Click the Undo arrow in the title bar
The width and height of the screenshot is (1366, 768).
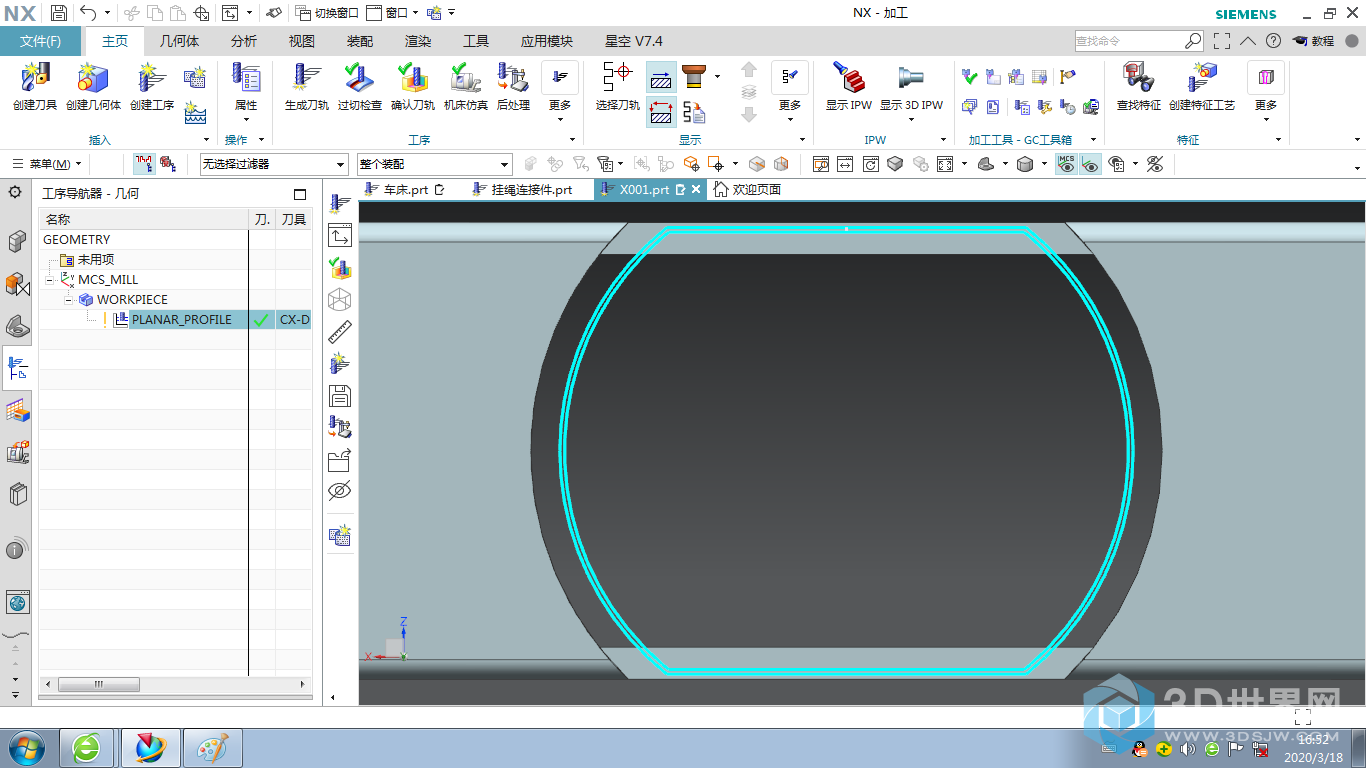[x=88, y=13]
